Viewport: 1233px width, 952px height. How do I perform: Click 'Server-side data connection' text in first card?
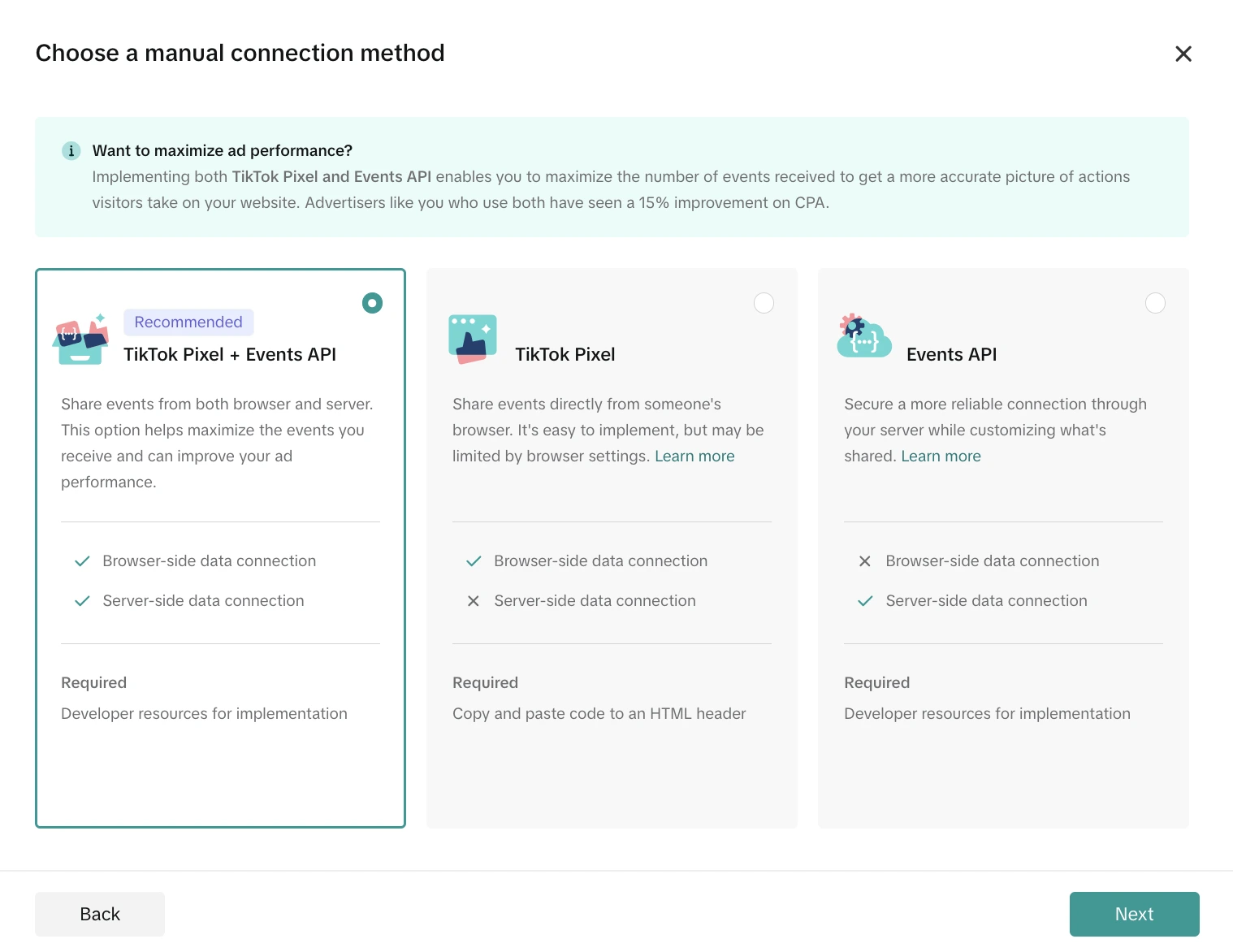point(203,601)
